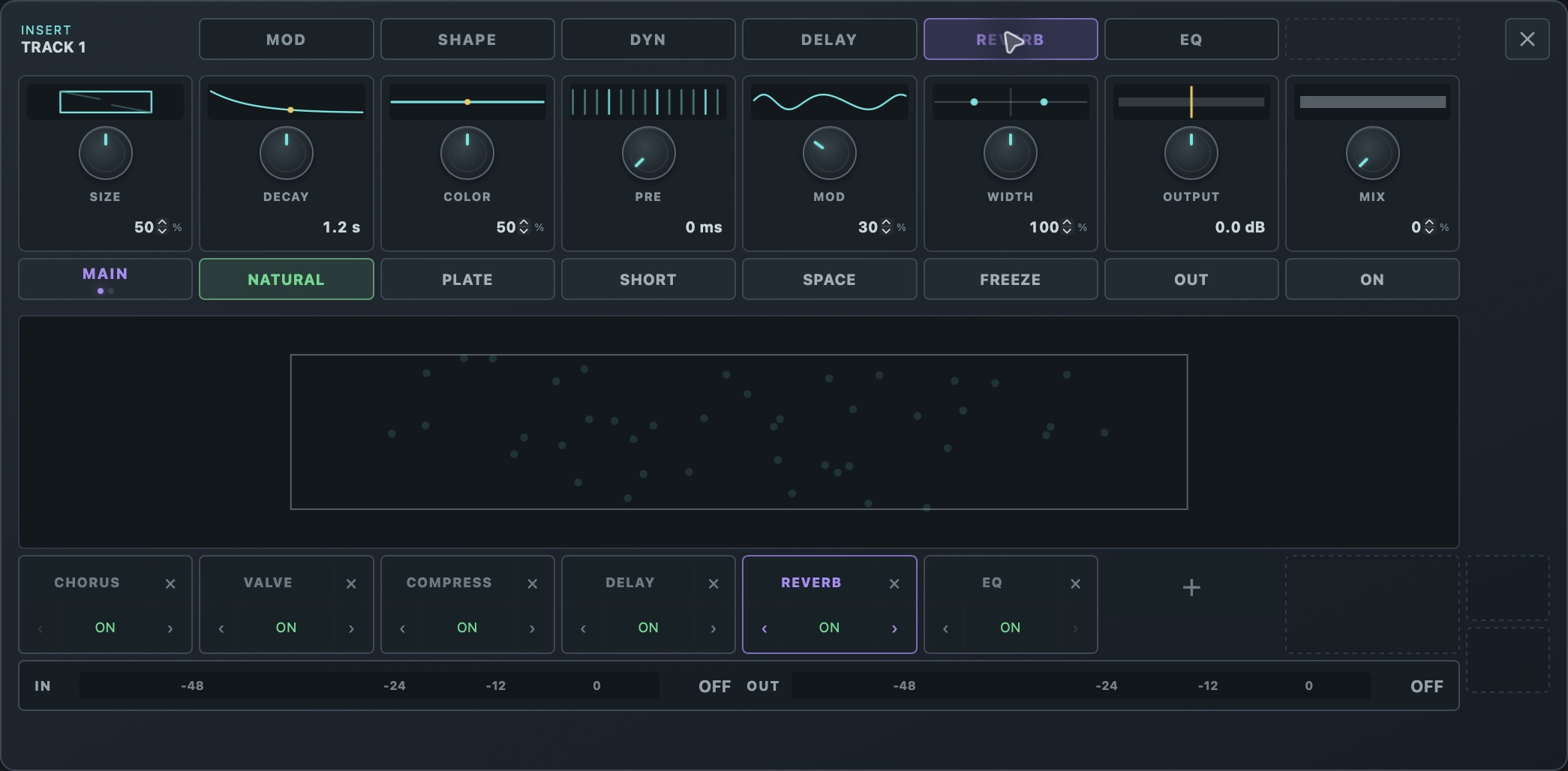
Task: Open the EQ tab at top
Action: point(1191,39)
